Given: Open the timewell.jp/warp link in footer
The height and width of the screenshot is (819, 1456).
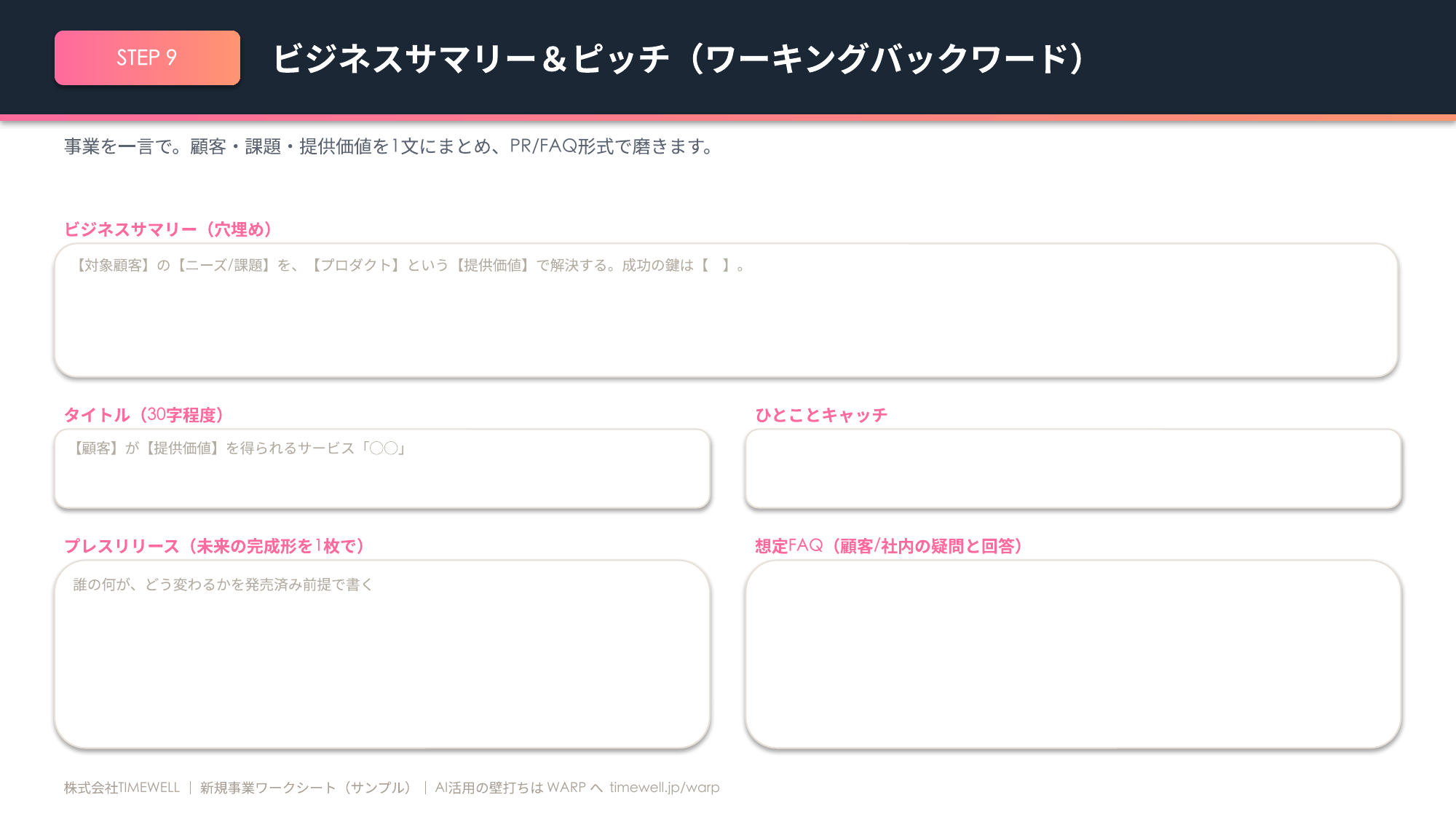Looking at the screenshot, I should (x=665, y=788).
